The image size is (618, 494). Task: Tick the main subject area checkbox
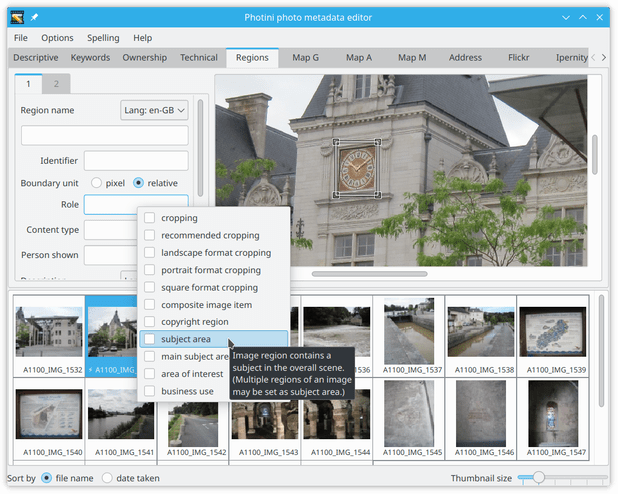(149, 356)
